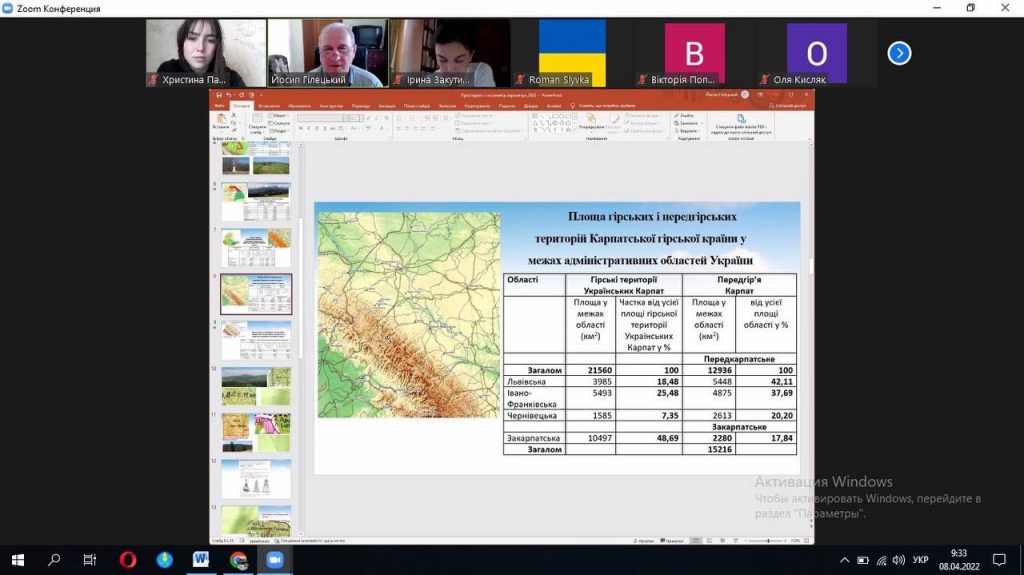This screenshot has height=575, width=1024.
Task: Expand hidden system tray icons
Action: click(844, 559)
